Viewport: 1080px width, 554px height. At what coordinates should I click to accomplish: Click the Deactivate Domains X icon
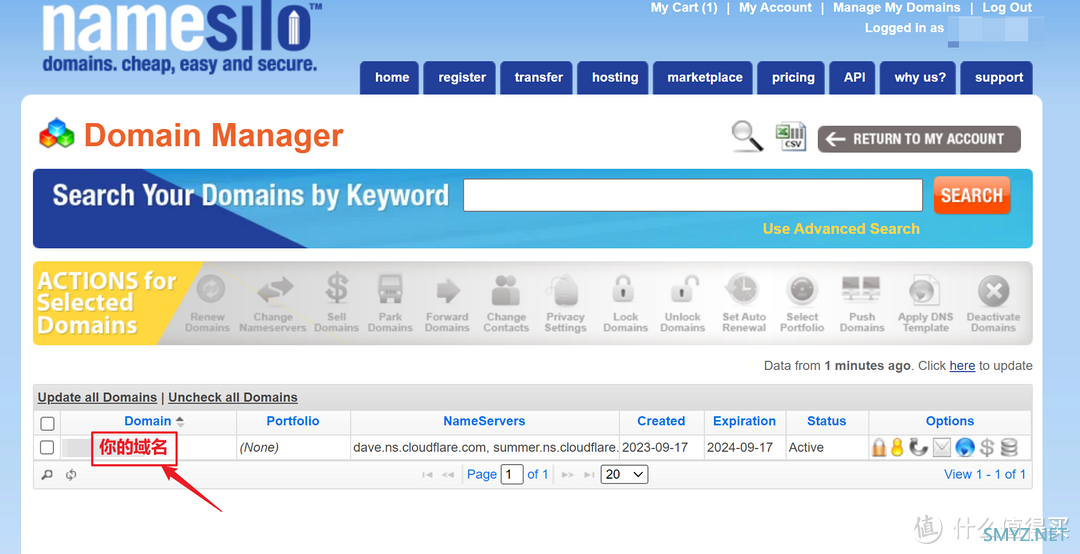(x=993, y=291)
